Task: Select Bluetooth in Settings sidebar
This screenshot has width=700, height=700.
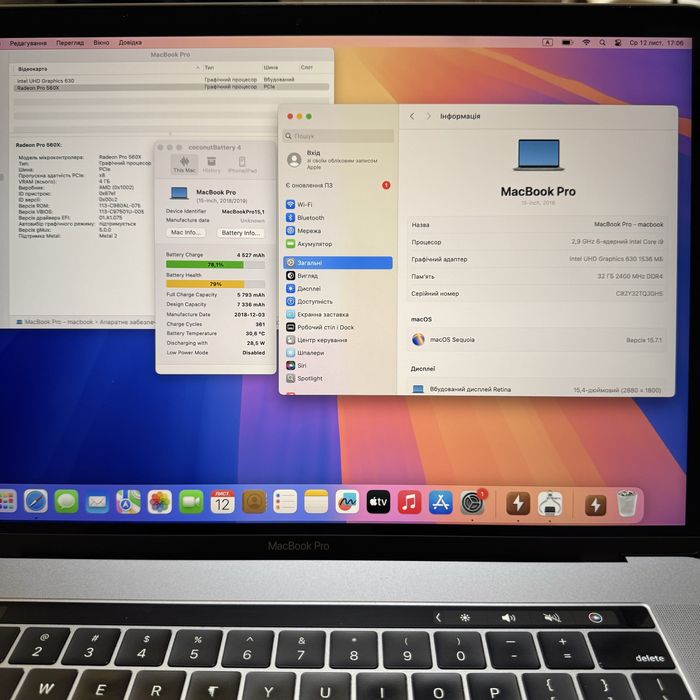Action: pos(338,217)
